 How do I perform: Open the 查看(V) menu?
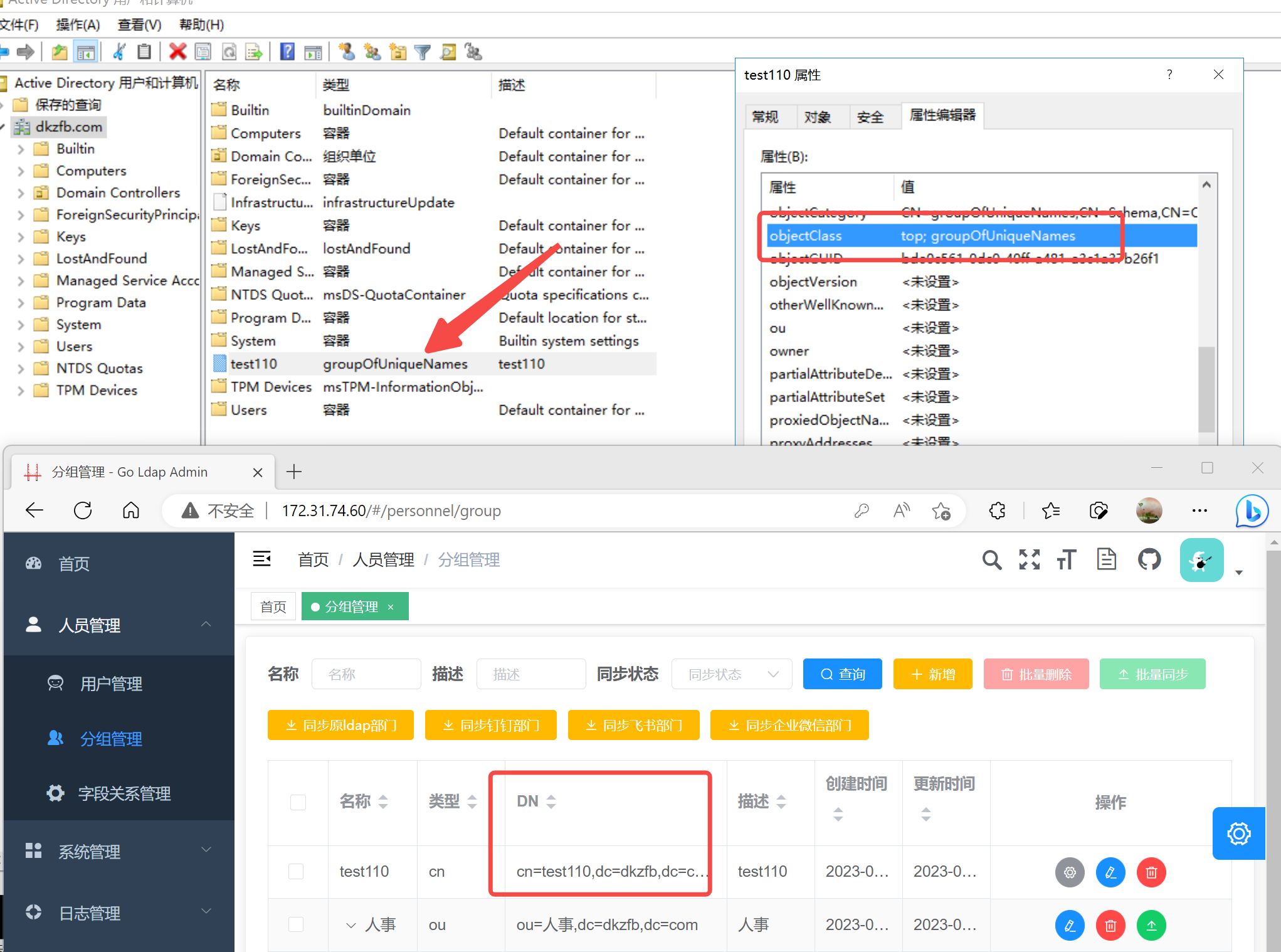click(x=139, y=24)
